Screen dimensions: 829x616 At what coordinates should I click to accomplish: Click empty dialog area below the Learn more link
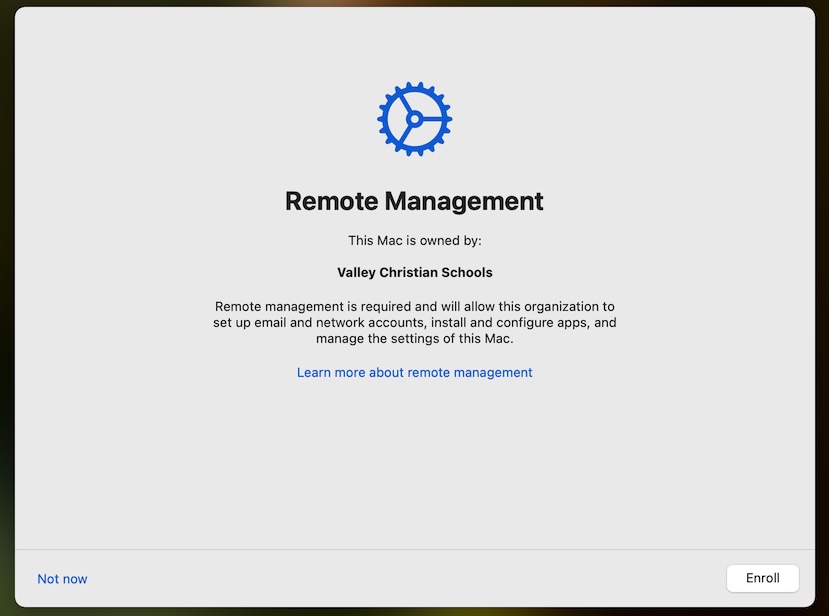click(414, 460)
